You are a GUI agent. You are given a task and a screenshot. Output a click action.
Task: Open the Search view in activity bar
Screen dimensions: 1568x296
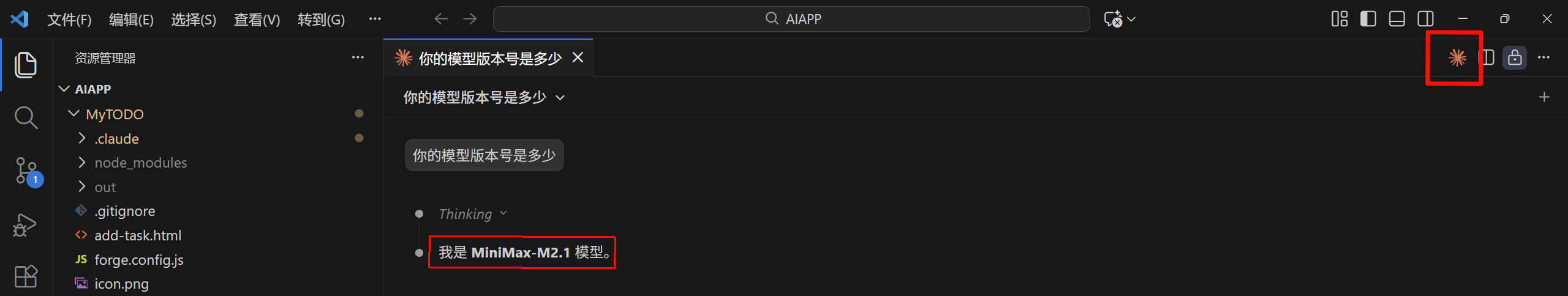pos(26,117)
